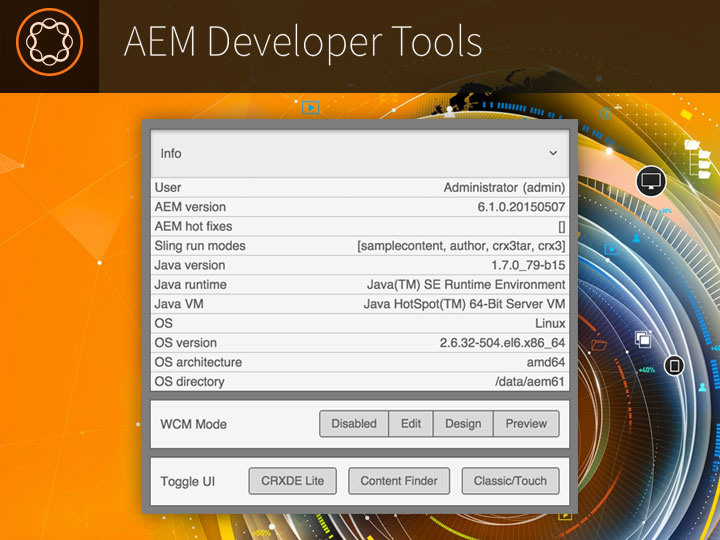This screenshot has width=720, height=540.
Task: Click the OS version label
Action: coord(186,343)
